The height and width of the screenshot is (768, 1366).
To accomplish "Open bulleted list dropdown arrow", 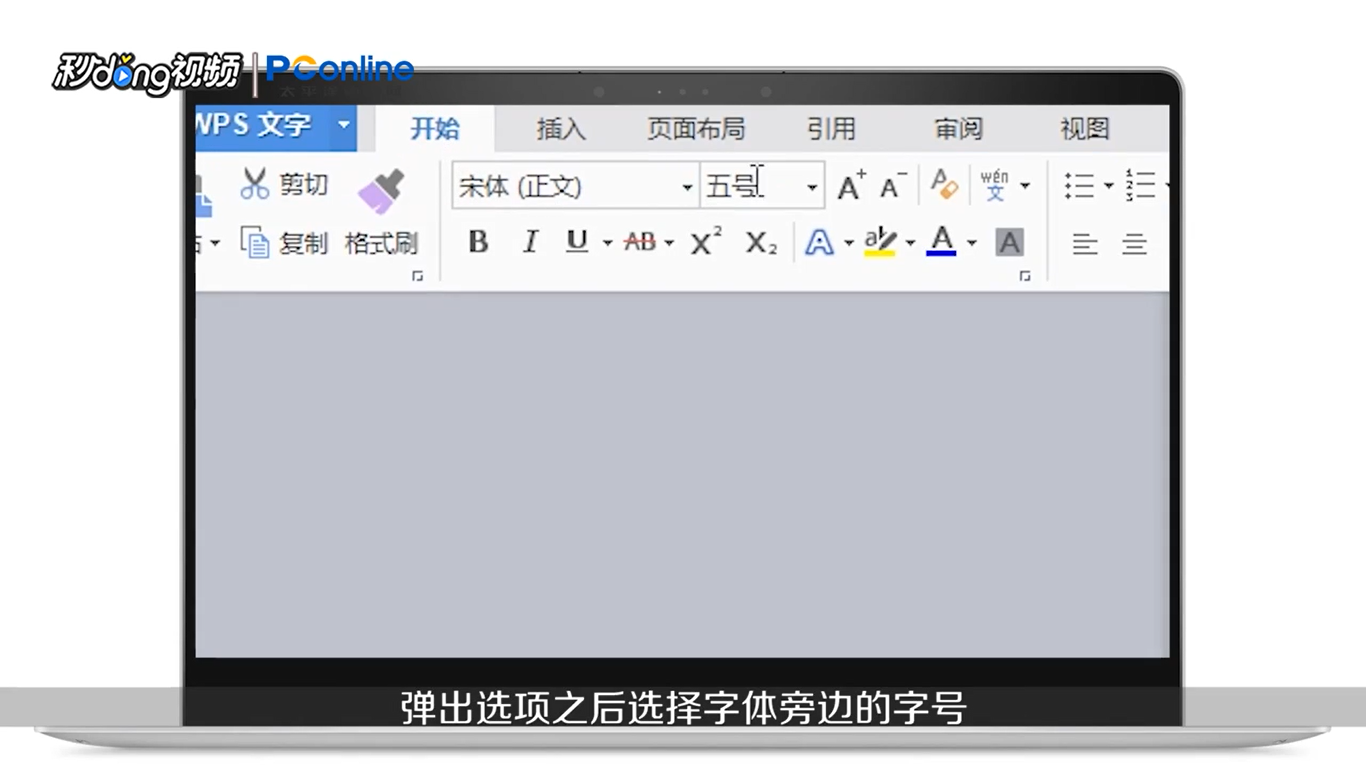I will 1108,186.
